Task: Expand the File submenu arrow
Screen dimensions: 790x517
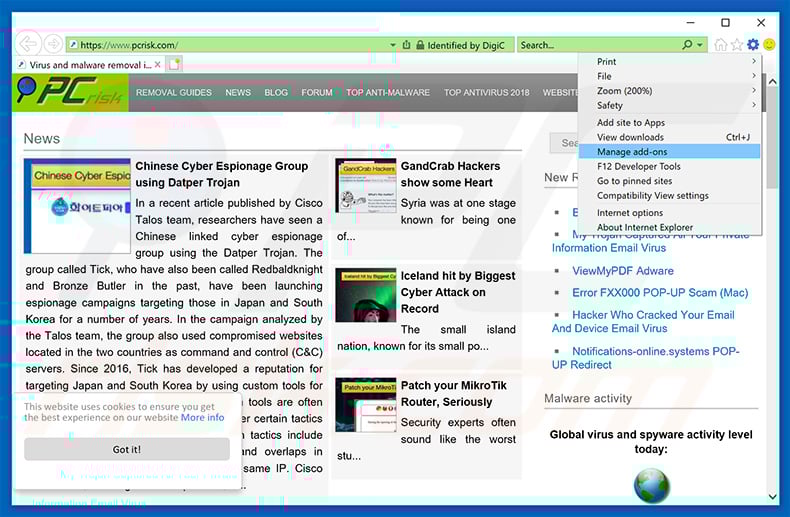Action: tap(754, 76)
